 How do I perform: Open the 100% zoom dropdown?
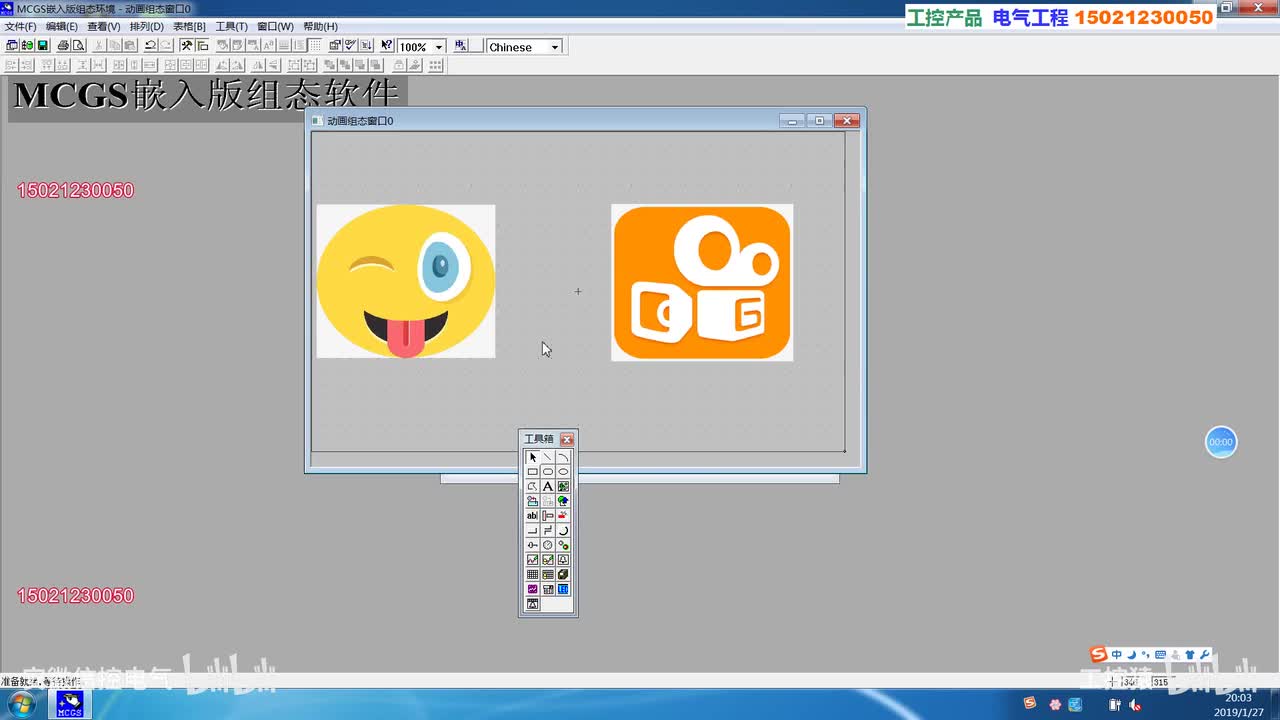439,47
